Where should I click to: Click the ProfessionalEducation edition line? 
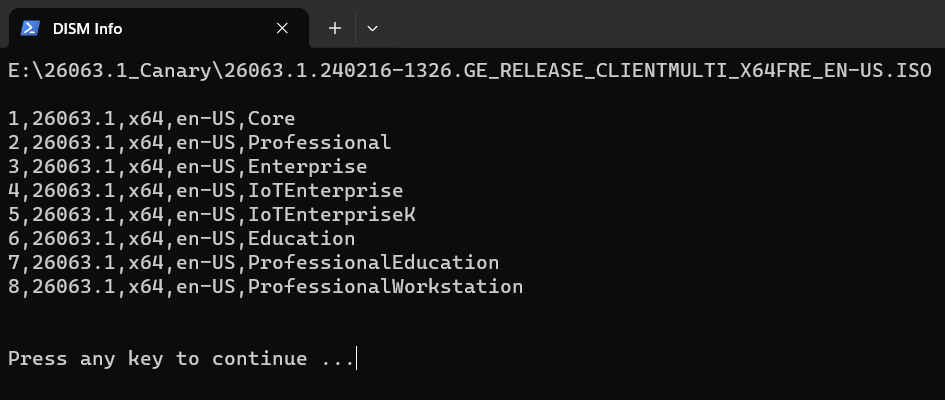click(254, 263)
